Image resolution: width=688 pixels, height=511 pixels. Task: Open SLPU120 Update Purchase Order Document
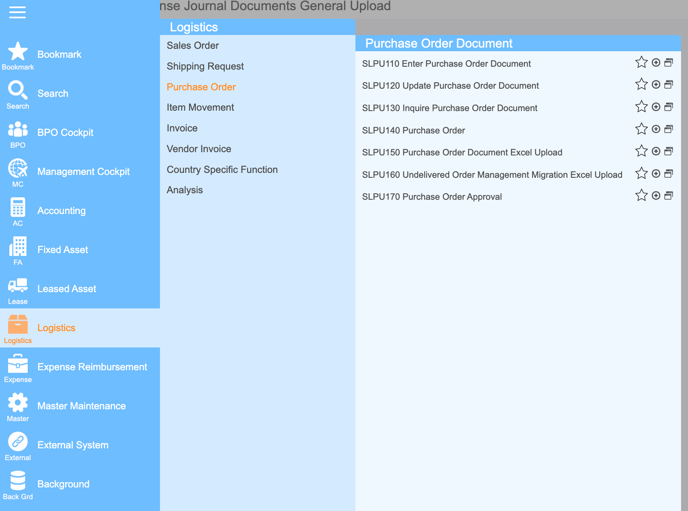click(x=450, y=86)
